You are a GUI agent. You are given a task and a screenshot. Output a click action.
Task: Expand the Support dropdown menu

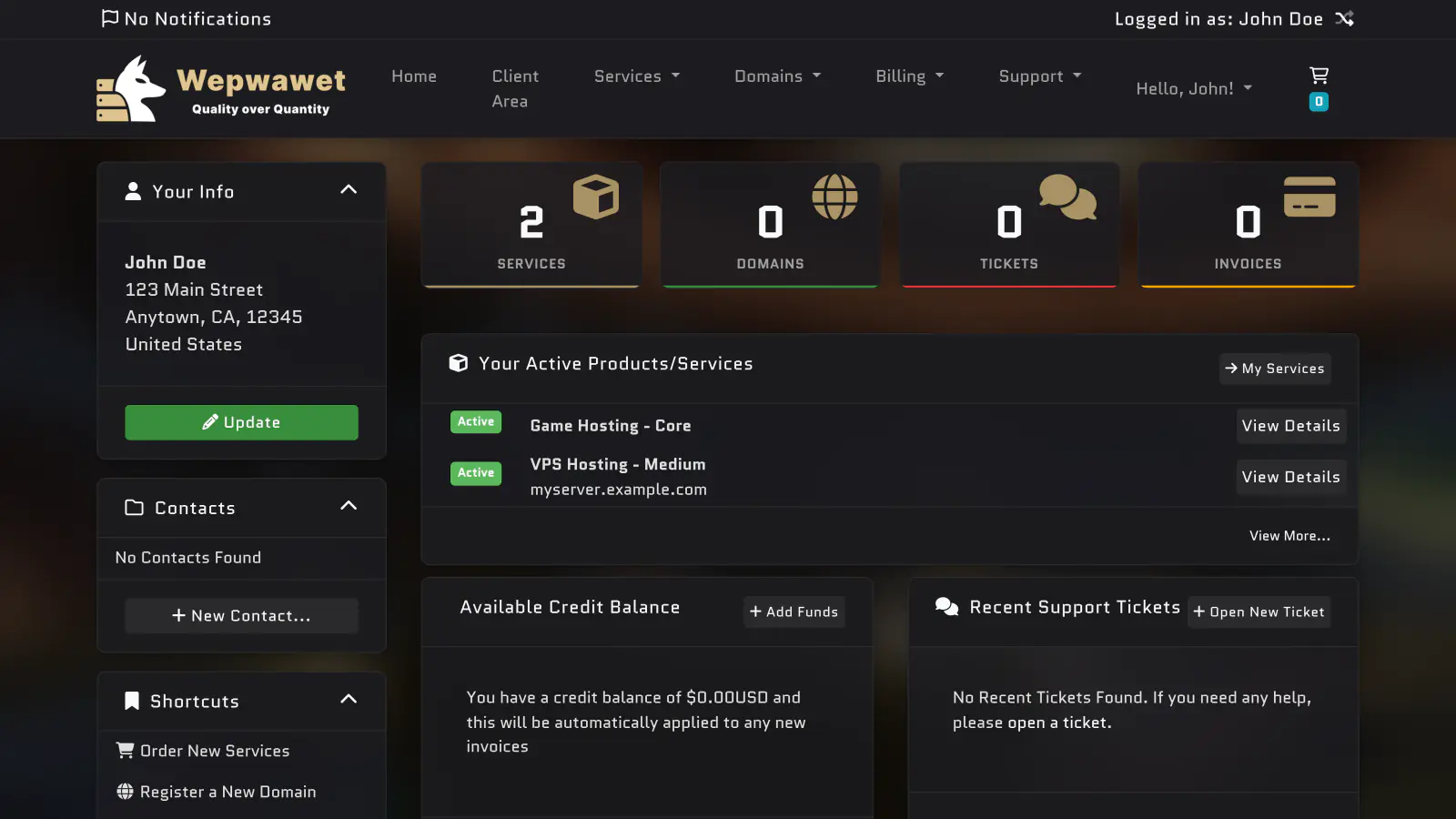[1039, 76]
